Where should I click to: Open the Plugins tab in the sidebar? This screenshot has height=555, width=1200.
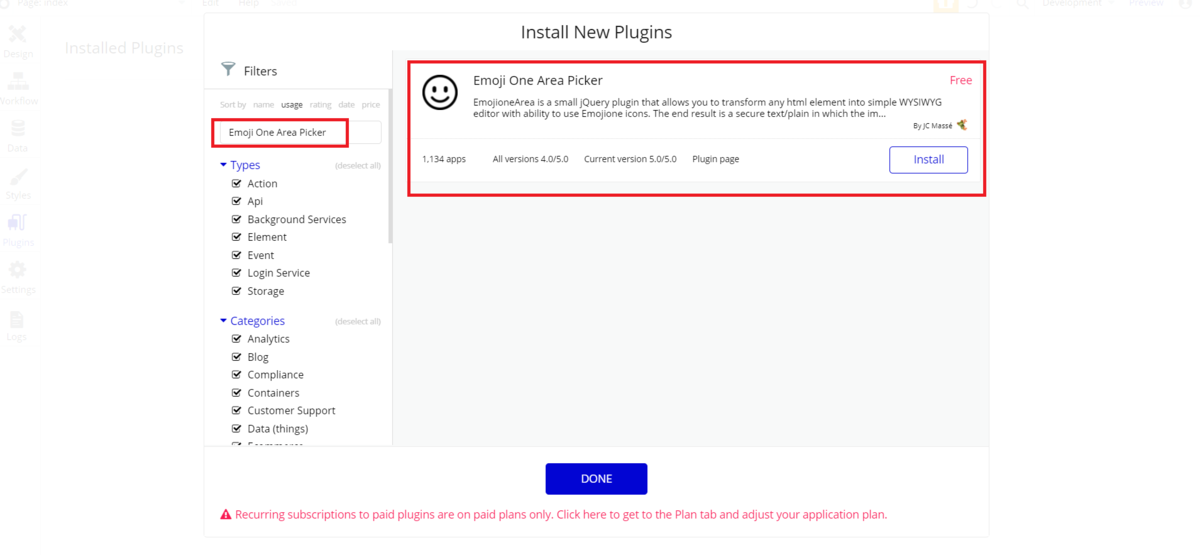click(x=18, y=231)
